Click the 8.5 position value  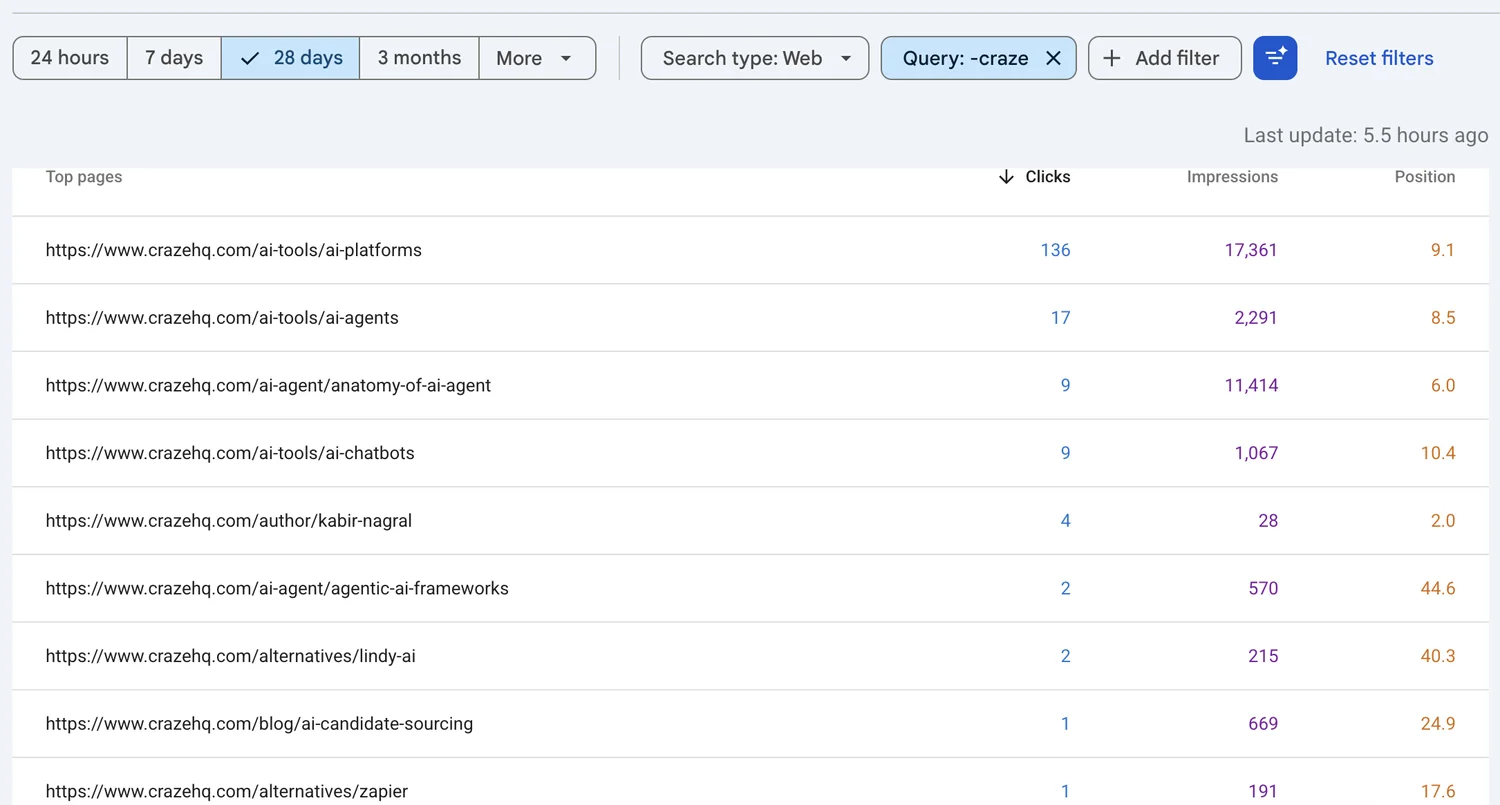[1443, 318]
